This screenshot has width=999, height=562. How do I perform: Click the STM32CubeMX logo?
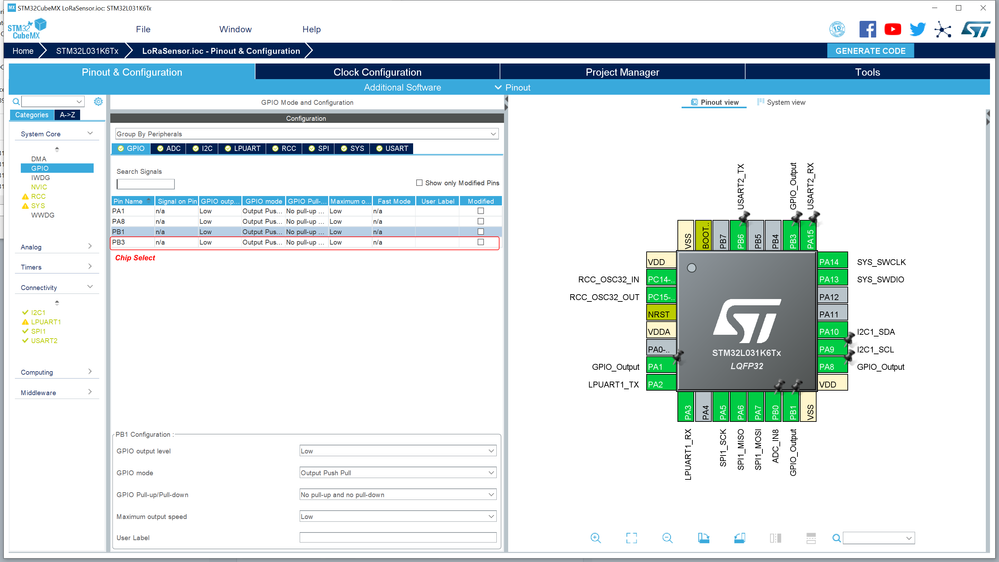tap(27, 29)
